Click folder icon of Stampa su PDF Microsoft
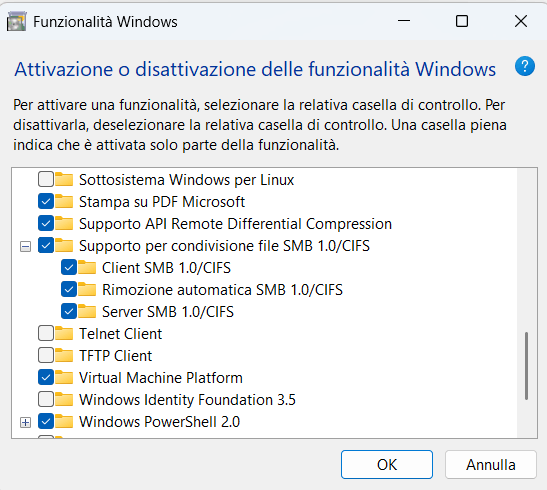The image size is (547, 490). coord(64,202)
